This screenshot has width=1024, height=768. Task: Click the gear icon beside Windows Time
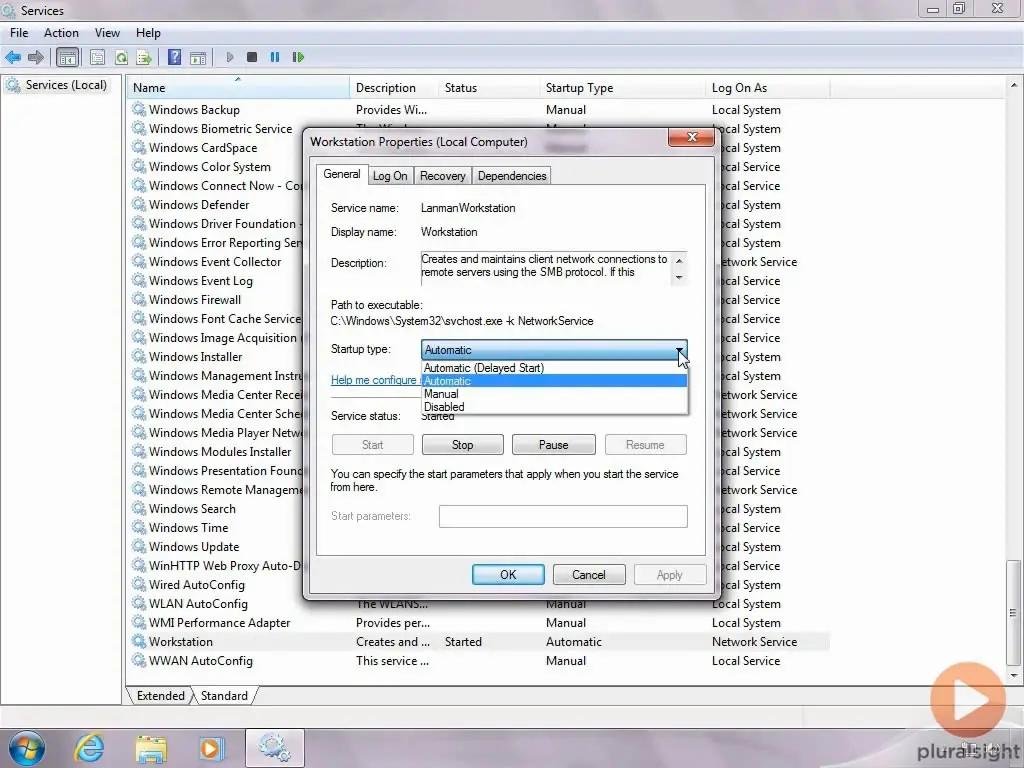[138, 527]
